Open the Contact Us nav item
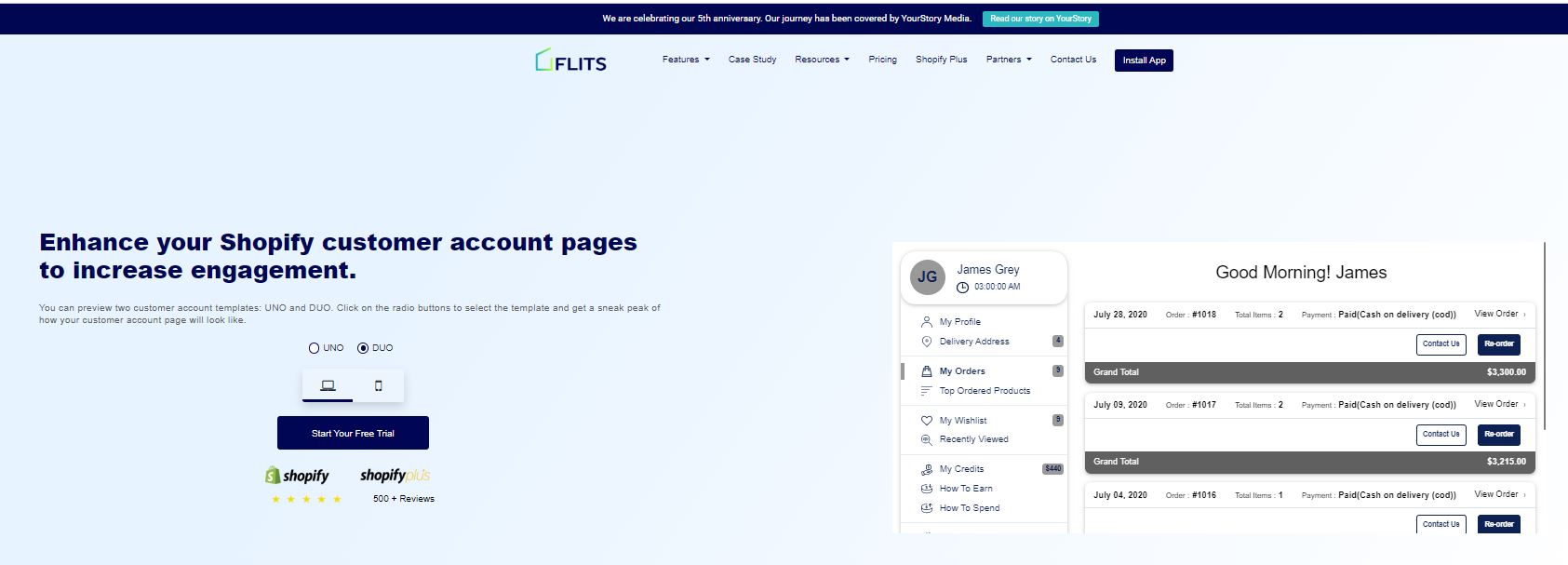 (1073, 60)
